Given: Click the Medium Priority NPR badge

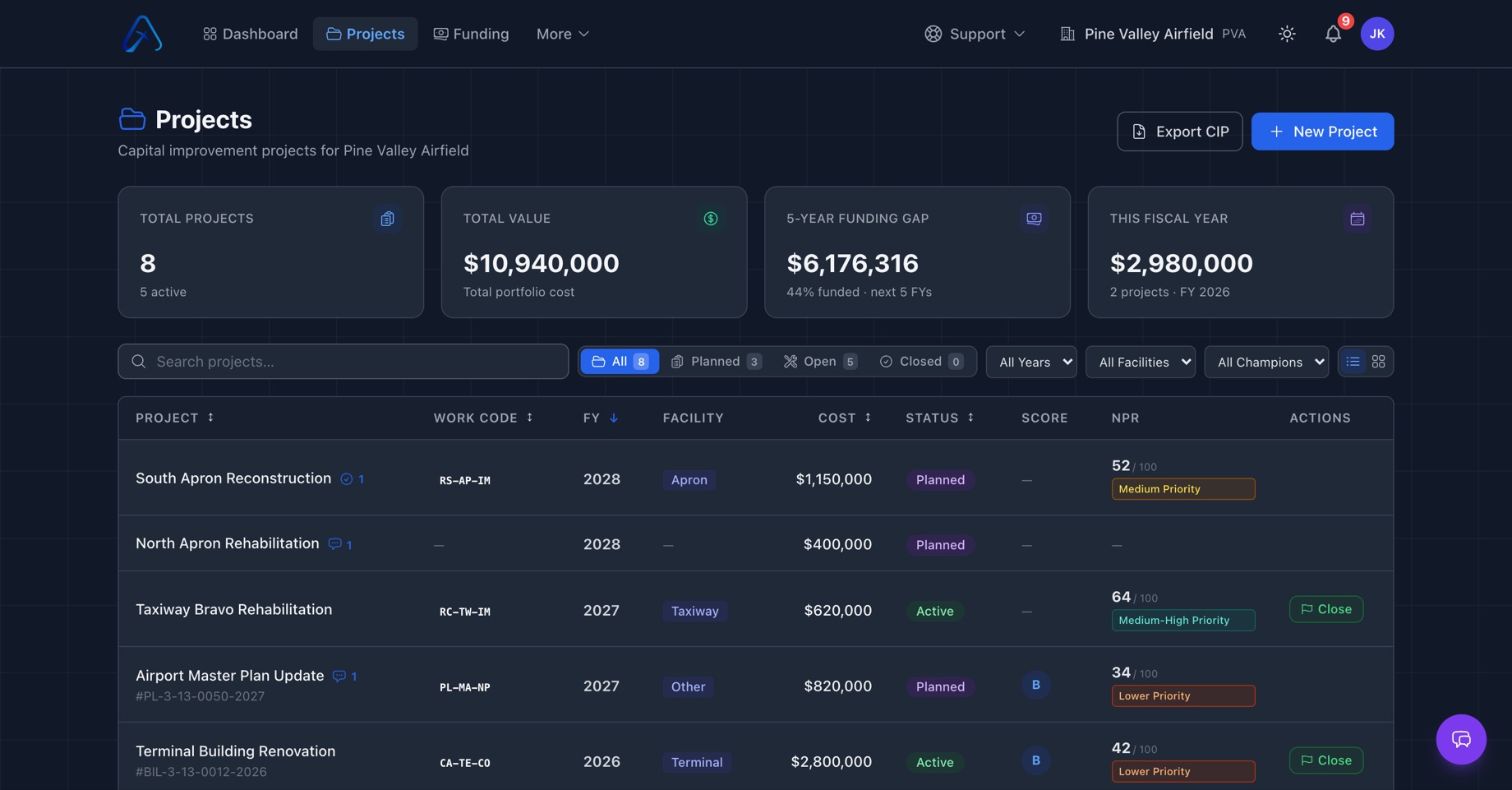Looking at the screenshot, I should point(1182,489).
